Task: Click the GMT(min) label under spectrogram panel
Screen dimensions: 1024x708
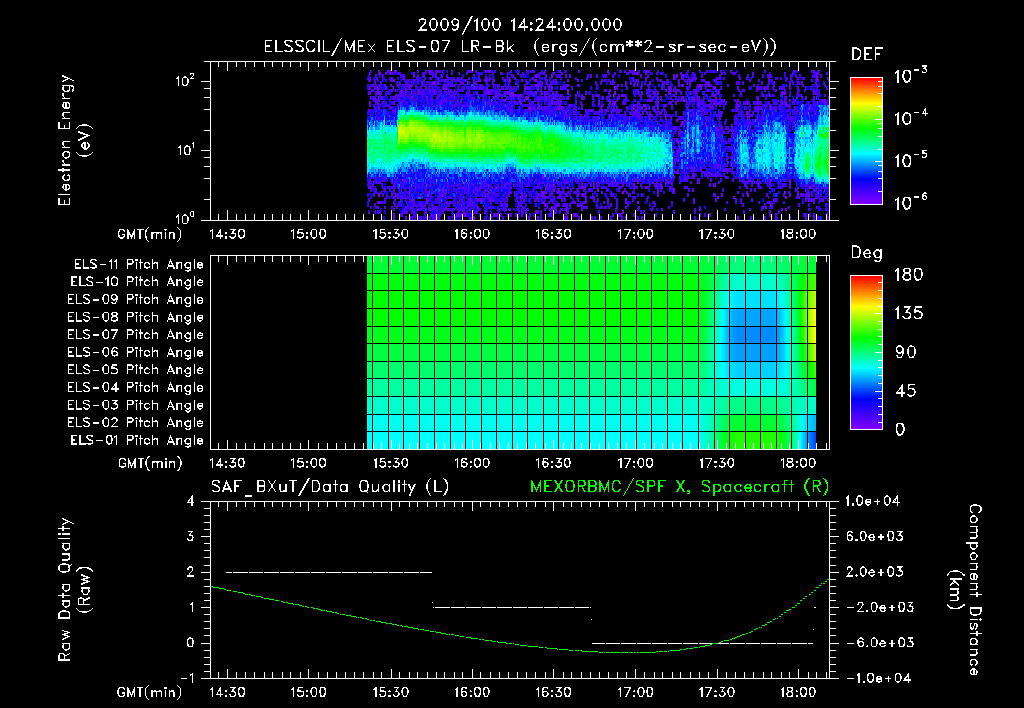Action: (x=150, y=234)
